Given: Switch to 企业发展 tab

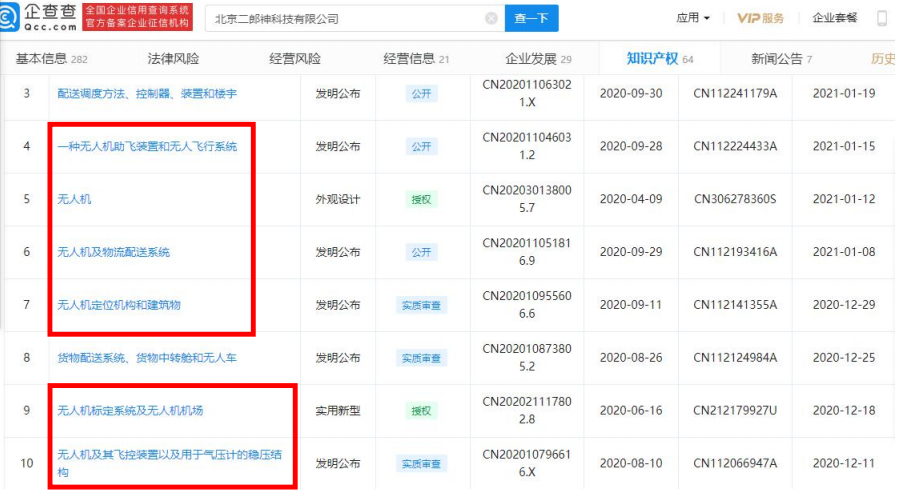Looking at the screenshot, I should pos(538,59).
